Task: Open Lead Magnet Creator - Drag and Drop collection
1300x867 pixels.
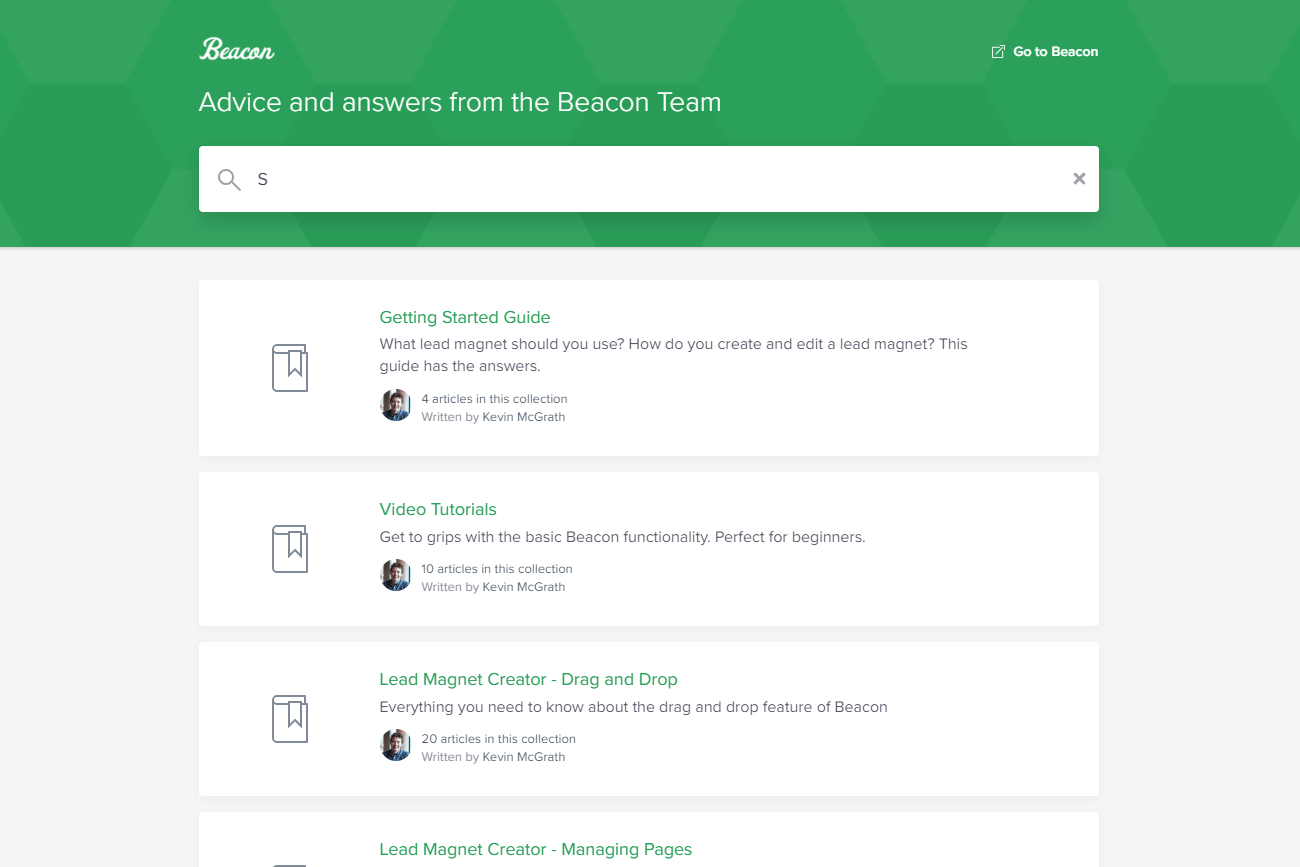Action: pyautogui.click(x=528, y=679)
